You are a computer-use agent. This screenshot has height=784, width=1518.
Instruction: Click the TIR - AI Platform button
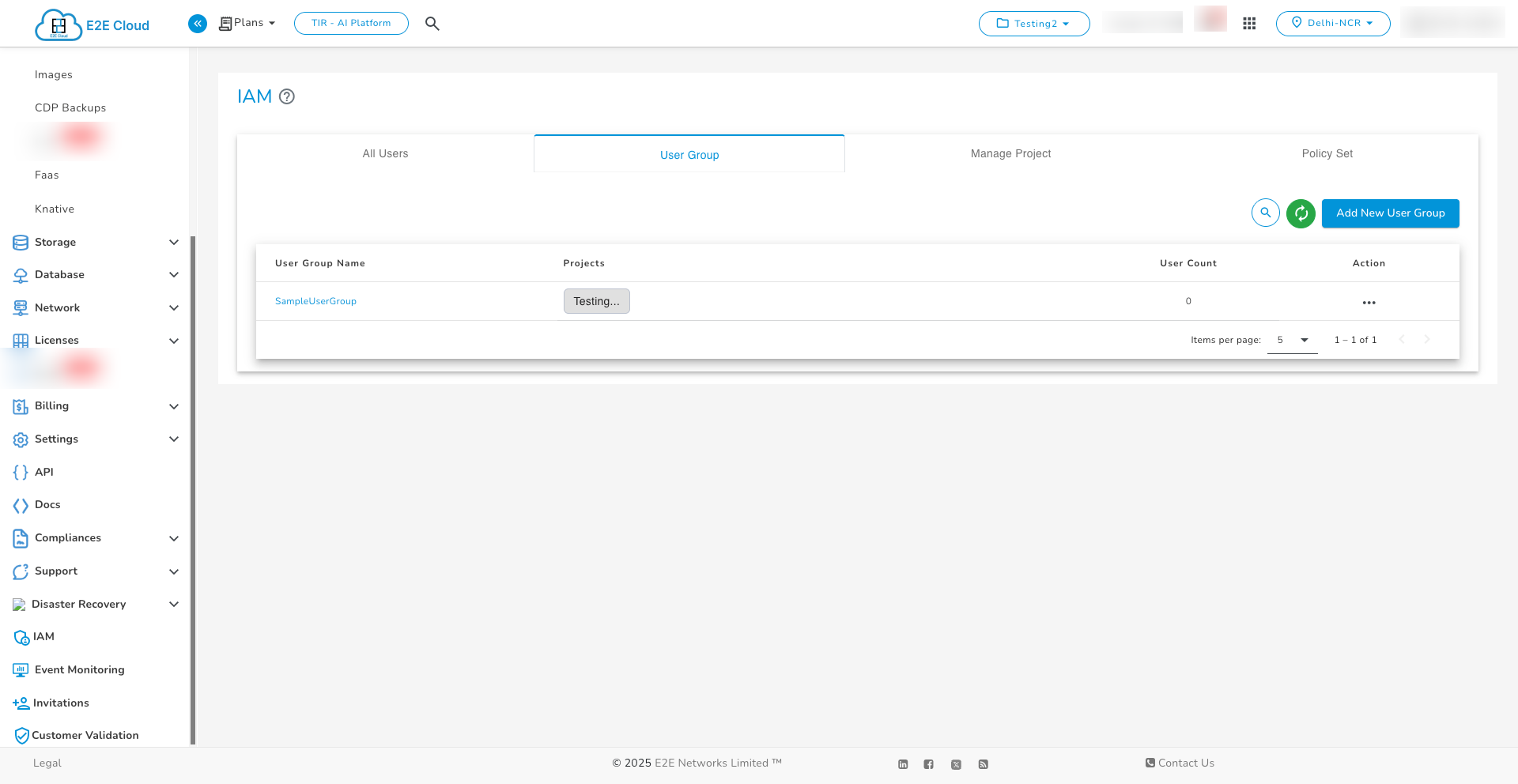point(351,24)
